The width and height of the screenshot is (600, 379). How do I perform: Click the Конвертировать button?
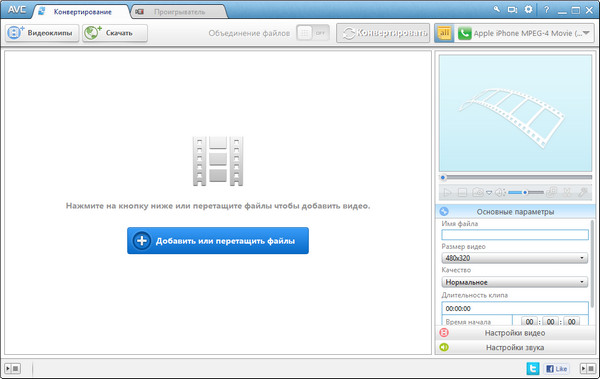coord(383,33)
